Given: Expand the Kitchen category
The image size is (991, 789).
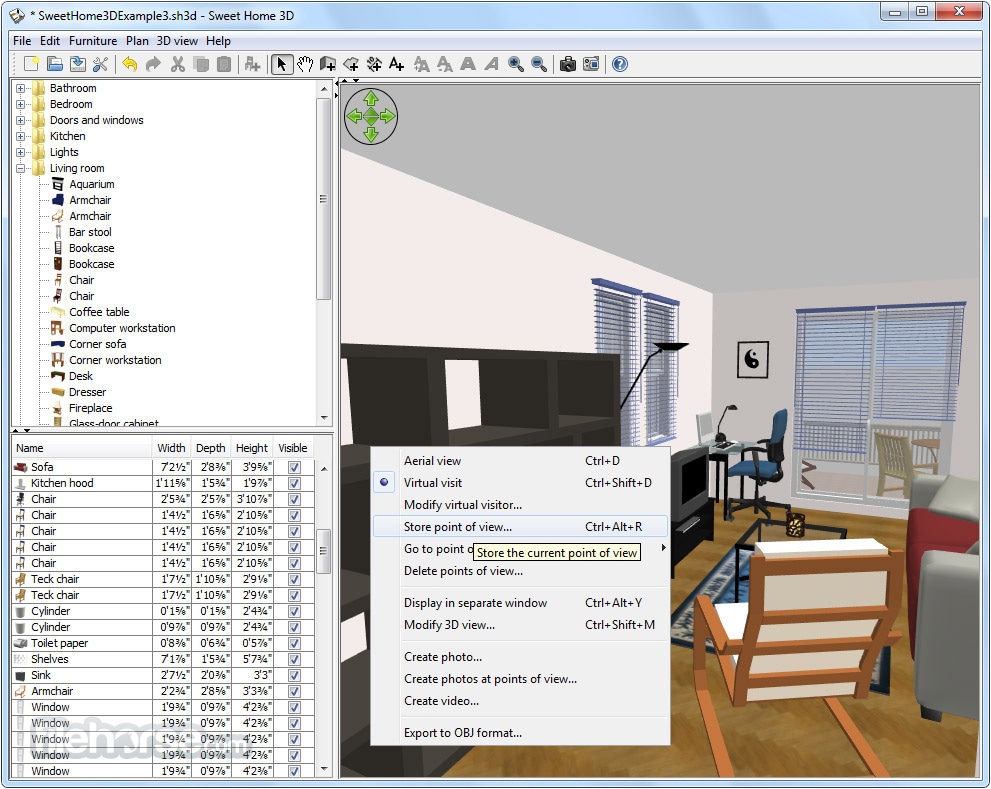Looking at the screenshot, I should [20, 137].
